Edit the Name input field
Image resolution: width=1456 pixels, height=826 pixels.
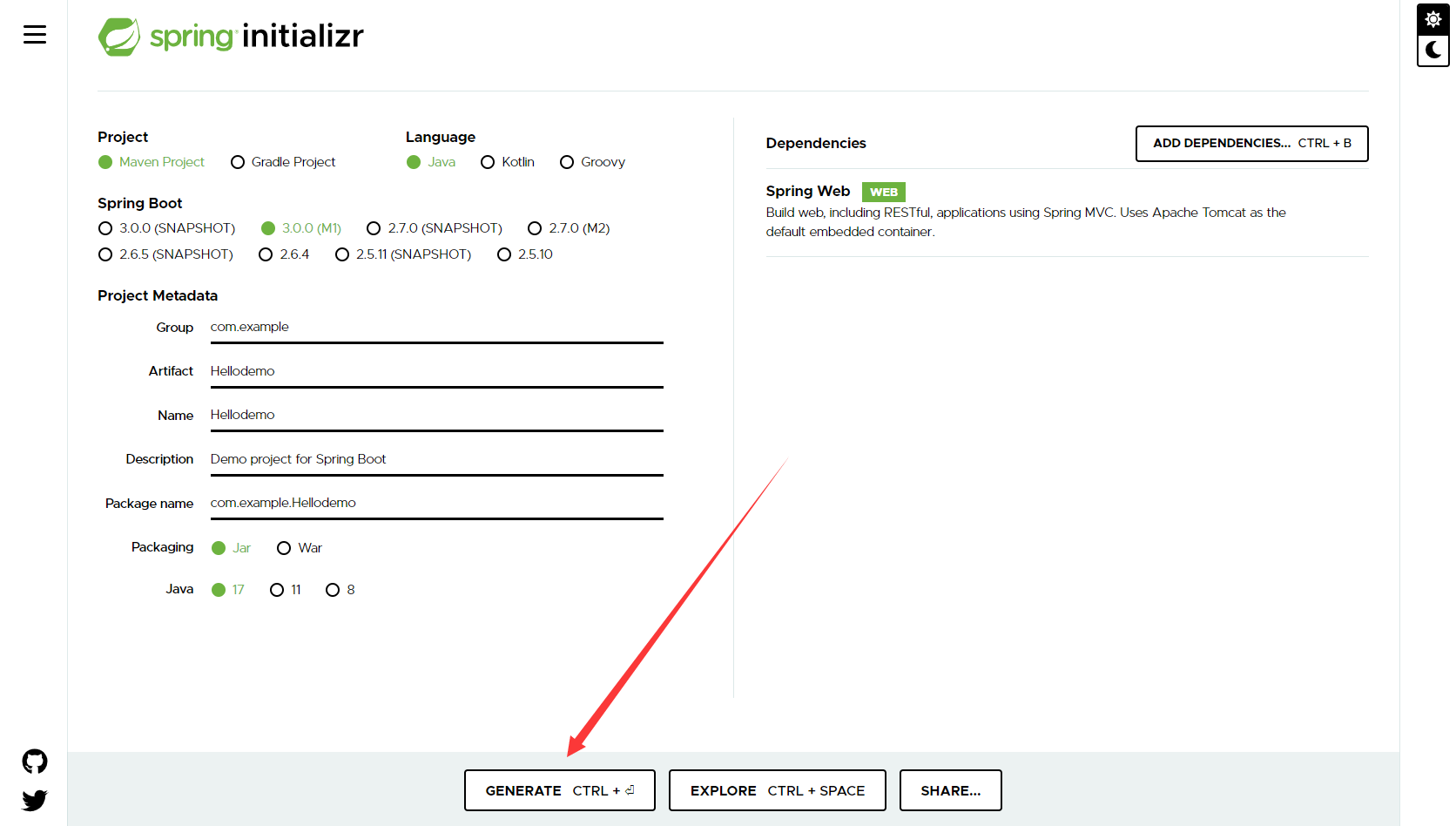pos(437,415)
